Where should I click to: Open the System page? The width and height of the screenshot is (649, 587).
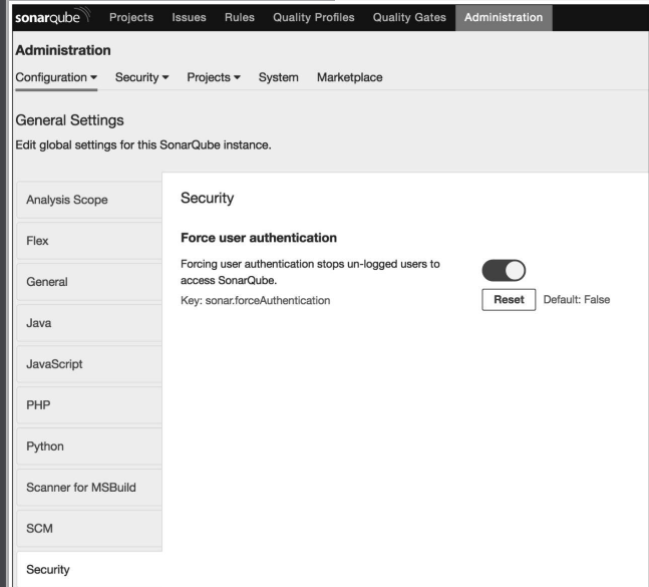tap(279, 77)
